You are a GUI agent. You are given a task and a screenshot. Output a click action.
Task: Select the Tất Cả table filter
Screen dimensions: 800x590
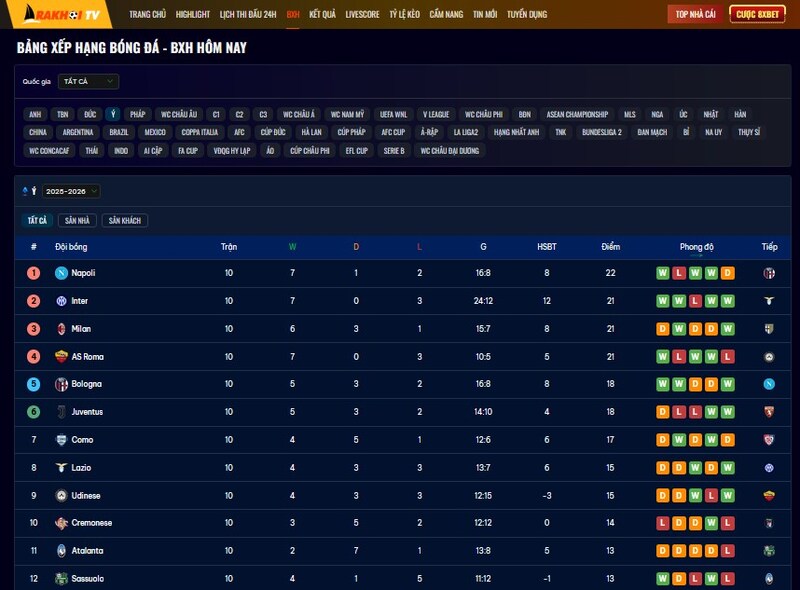(x=37, y=220)
